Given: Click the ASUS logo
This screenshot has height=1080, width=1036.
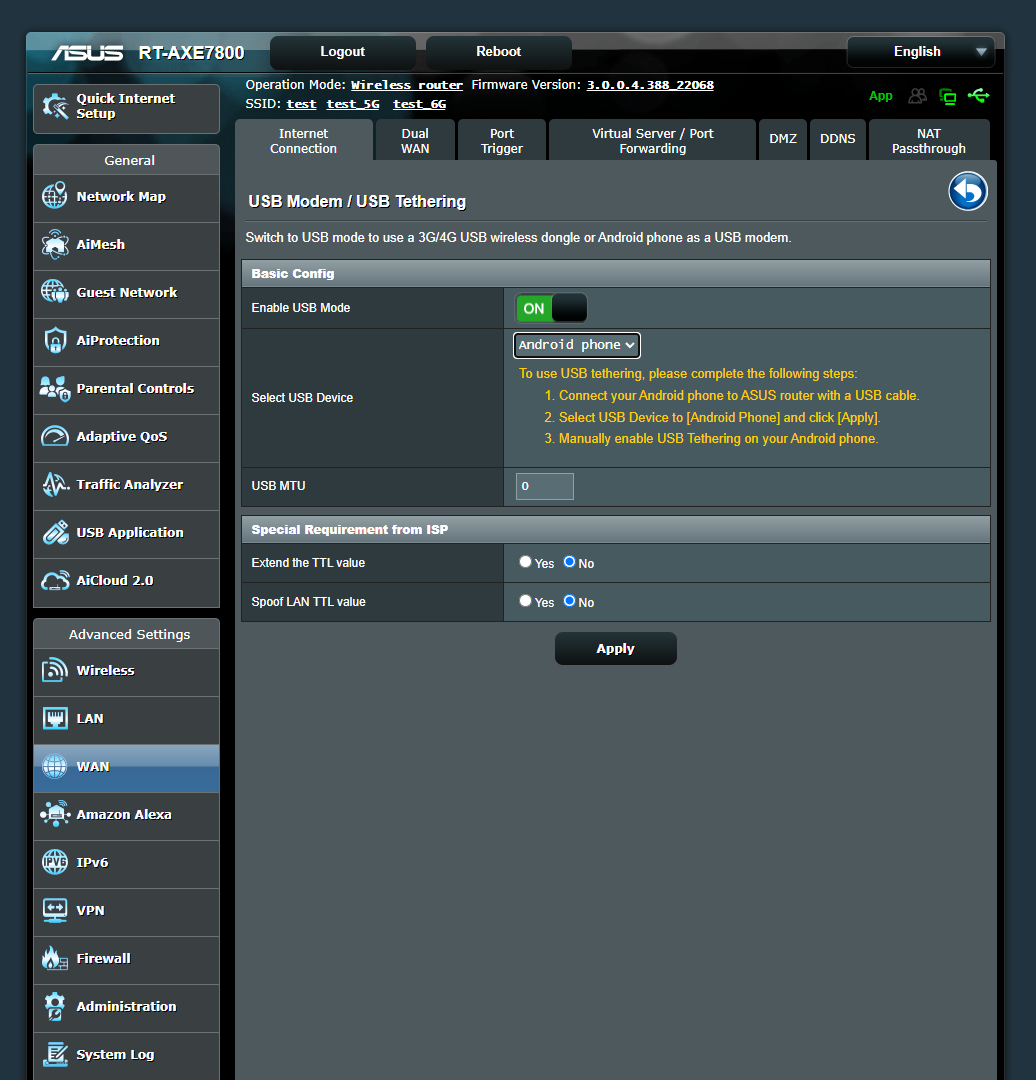Looking at the screenshot, I should coord(87,53).
